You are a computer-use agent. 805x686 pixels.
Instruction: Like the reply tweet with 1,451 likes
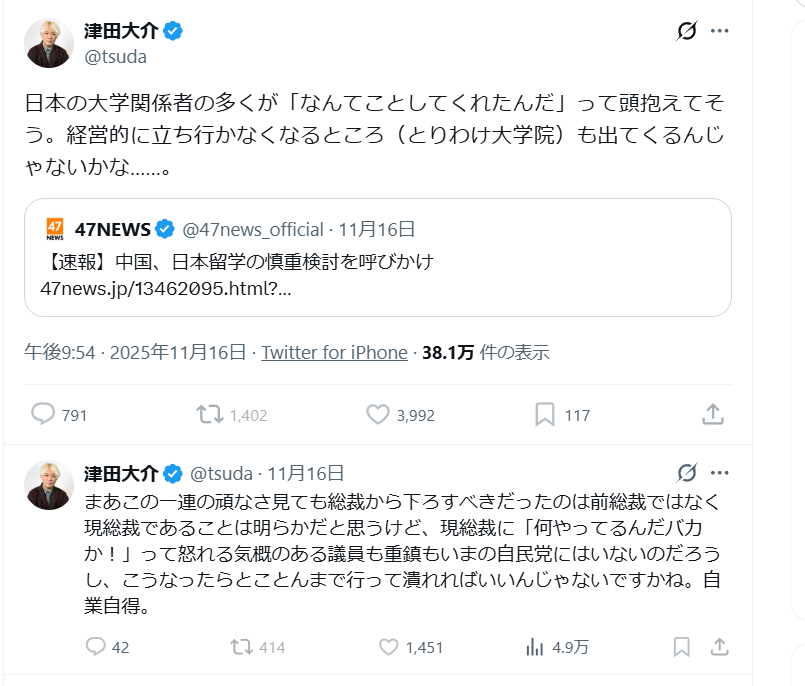click(x=389, y=647)
